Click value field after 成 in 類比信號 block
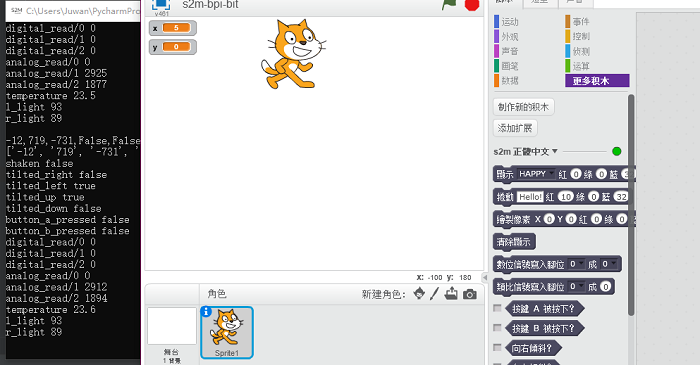700x365 pixels. pyautogui.click(x=605, y=286)
